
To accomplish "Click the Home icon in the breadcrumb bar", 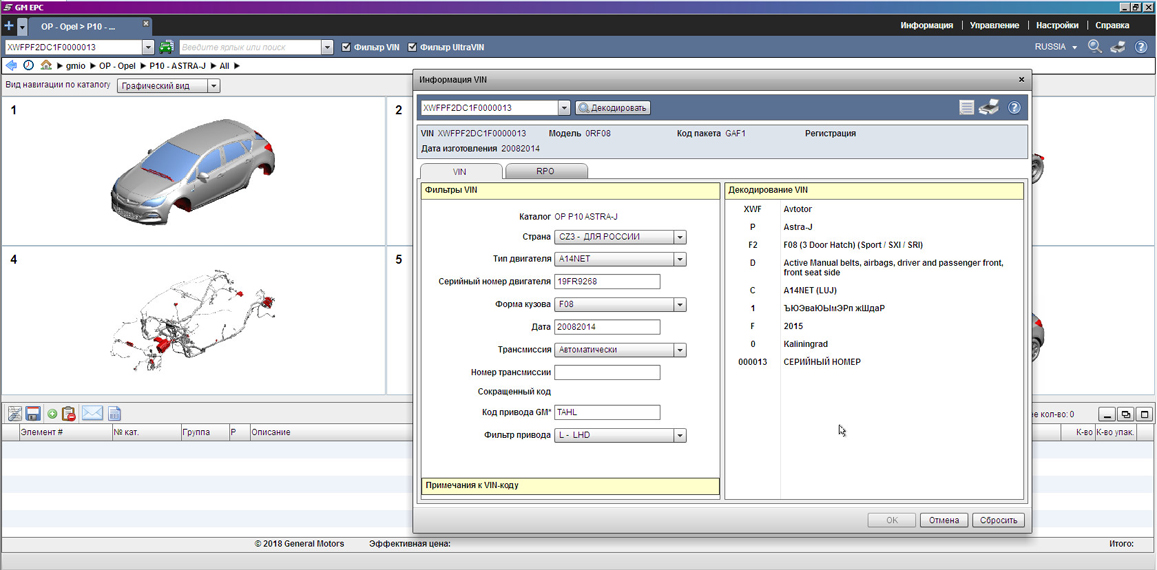I will (x=46, y=66).
